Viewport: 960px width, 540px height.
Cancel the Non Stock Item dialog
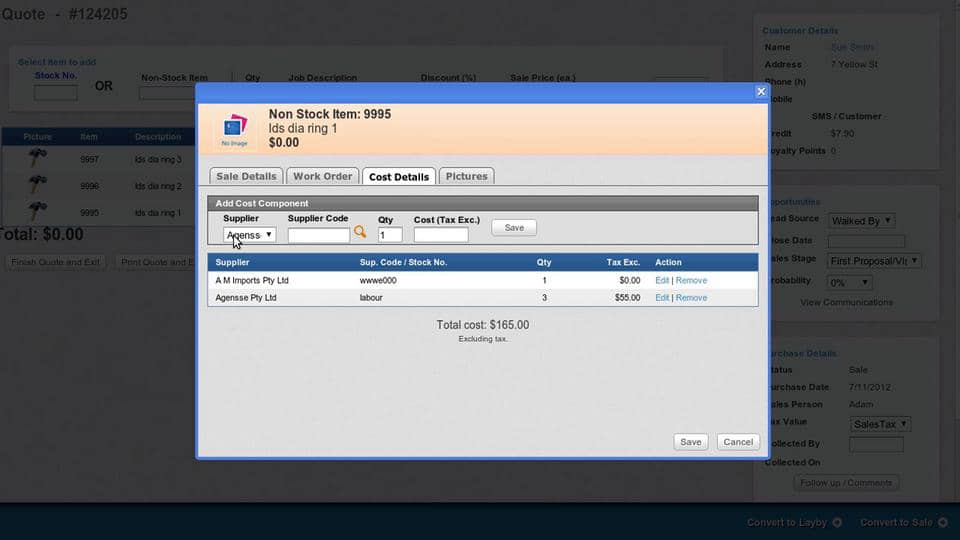pyautogui.click(x=738, y=442)
